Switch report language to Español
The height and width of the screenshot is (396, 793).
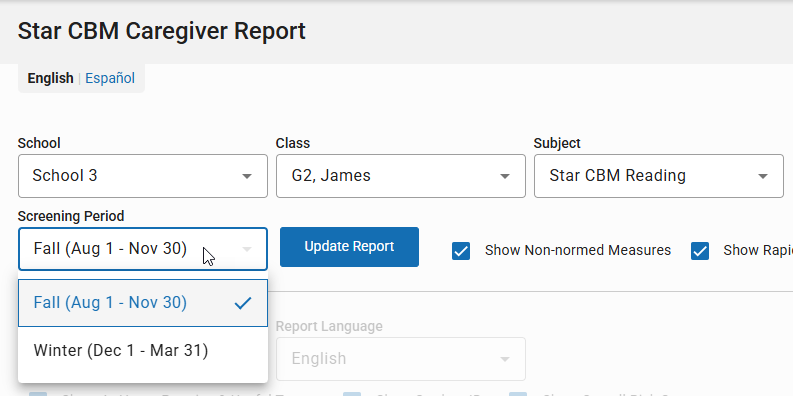(110, 78)
